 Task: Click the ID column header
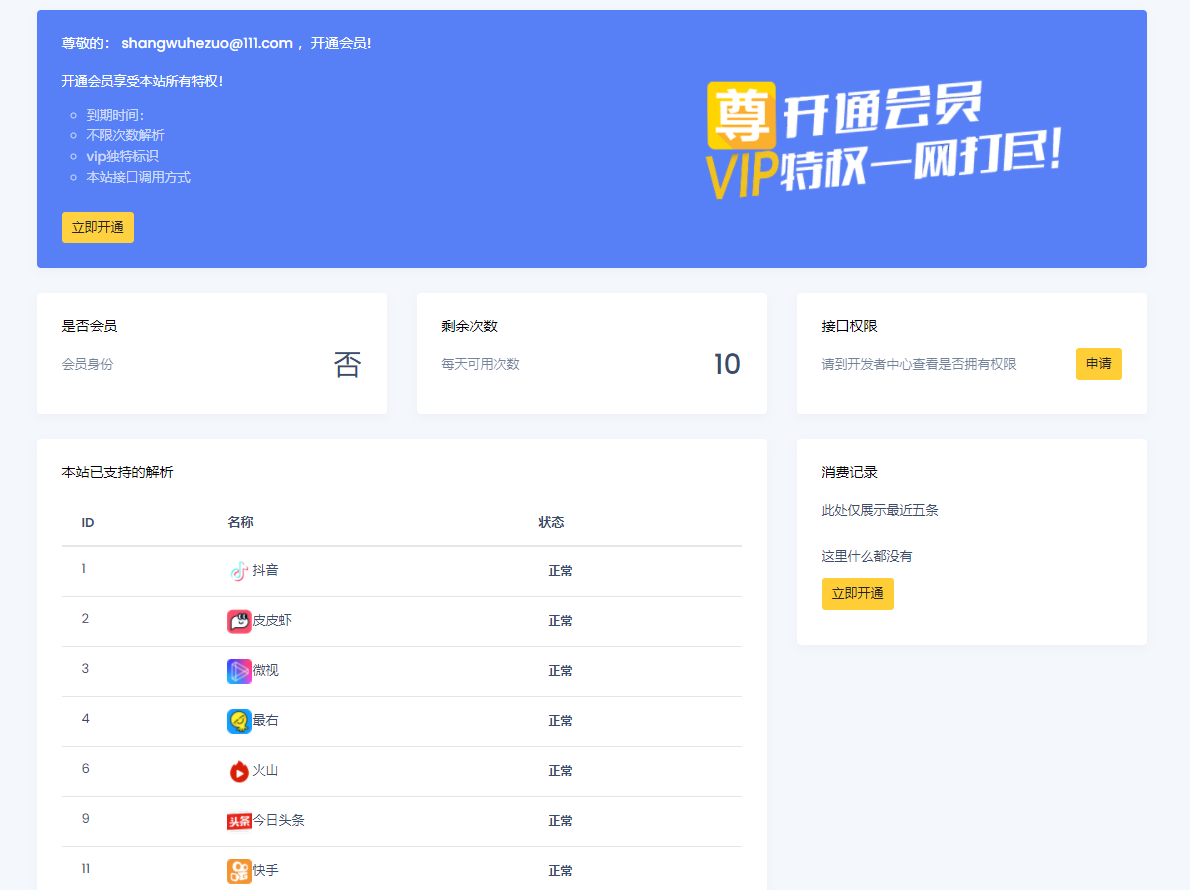pos(88,522)
